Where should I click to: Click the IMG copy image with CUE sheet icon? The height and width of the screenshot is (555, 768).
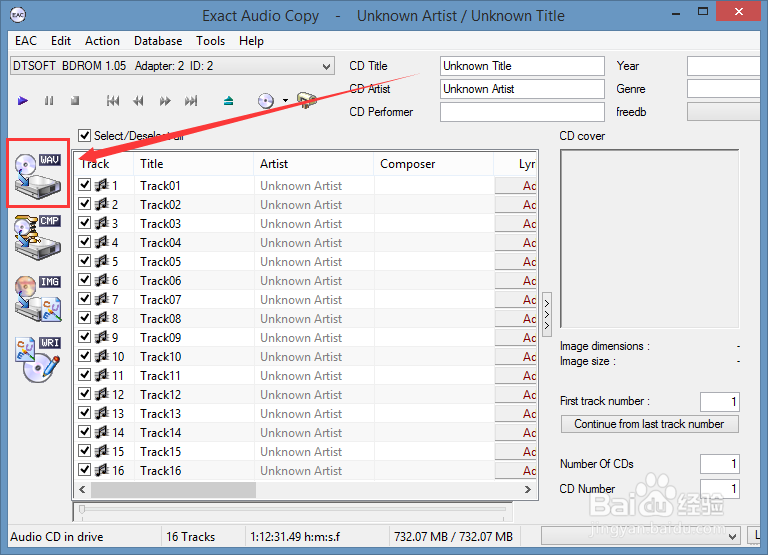38,298
